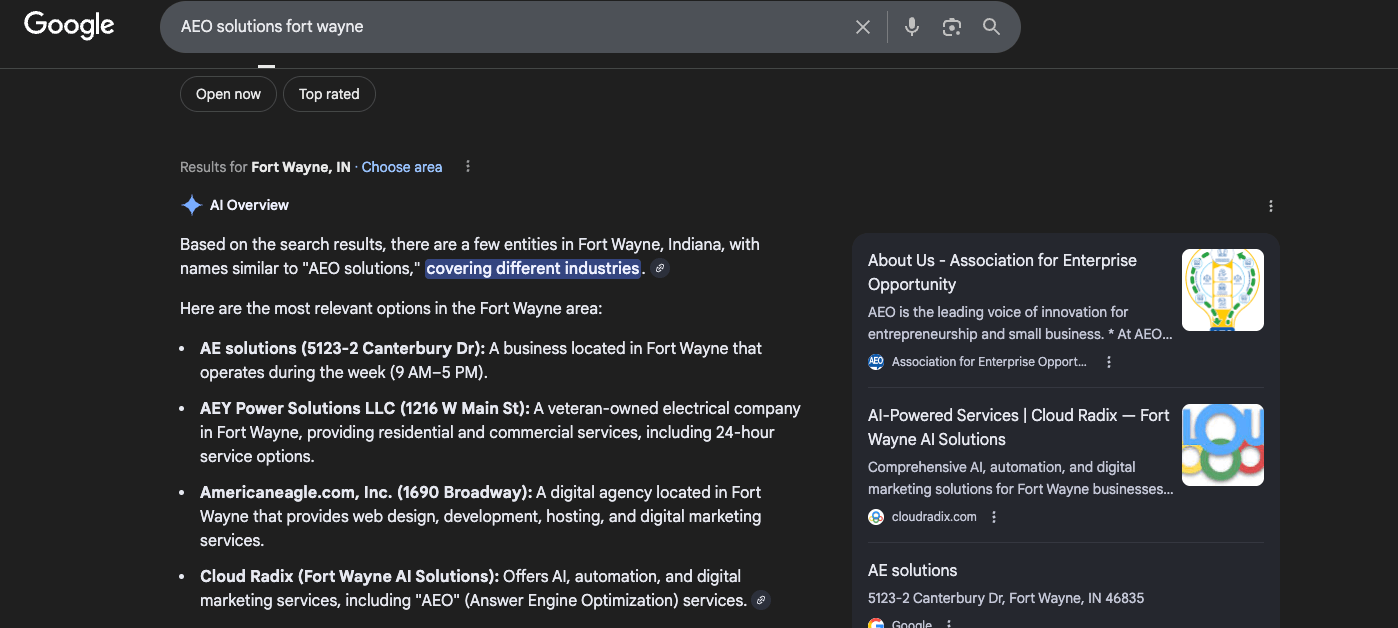Click the cloudradix.com favicon
Image resolution: width=1398 pixels, height=628 pixels.
[875, 517]
